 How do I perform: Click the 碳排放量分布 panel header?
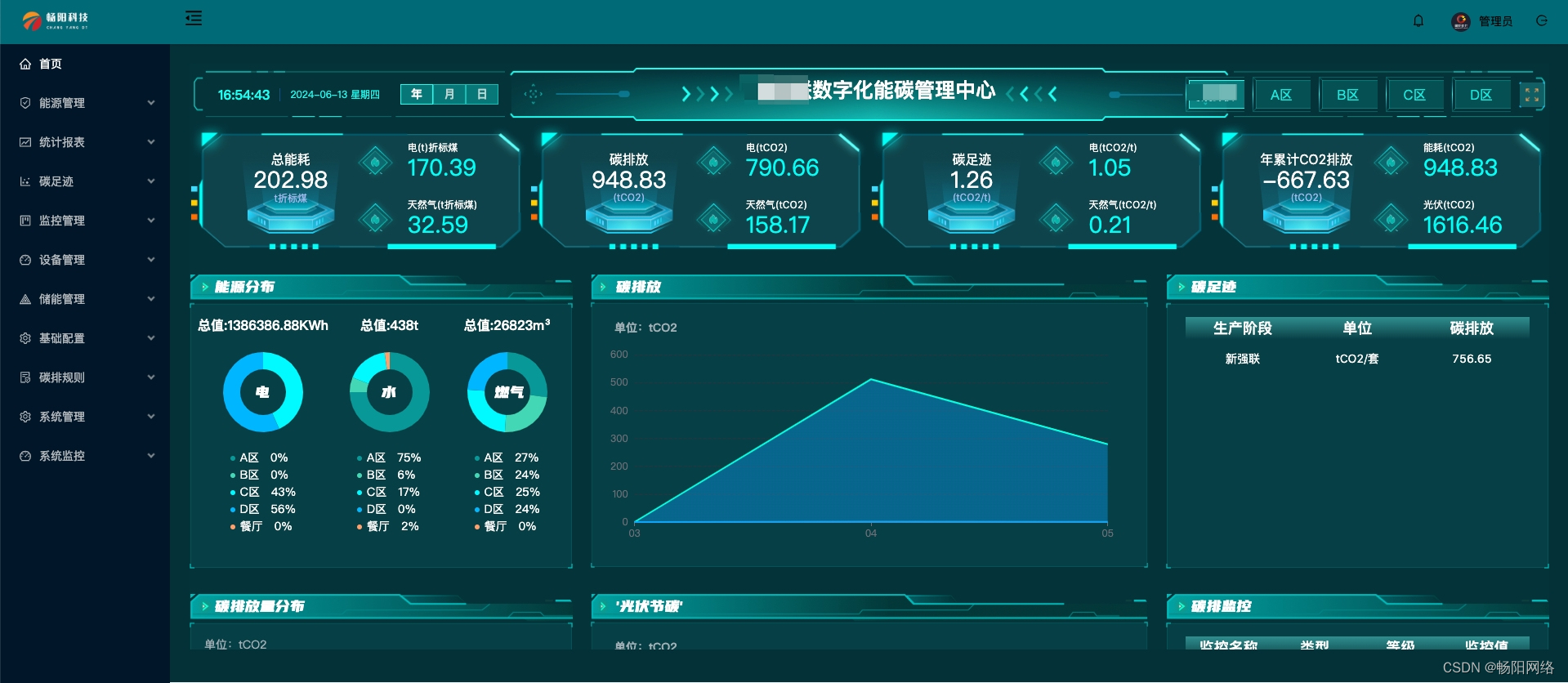(381, 606)
